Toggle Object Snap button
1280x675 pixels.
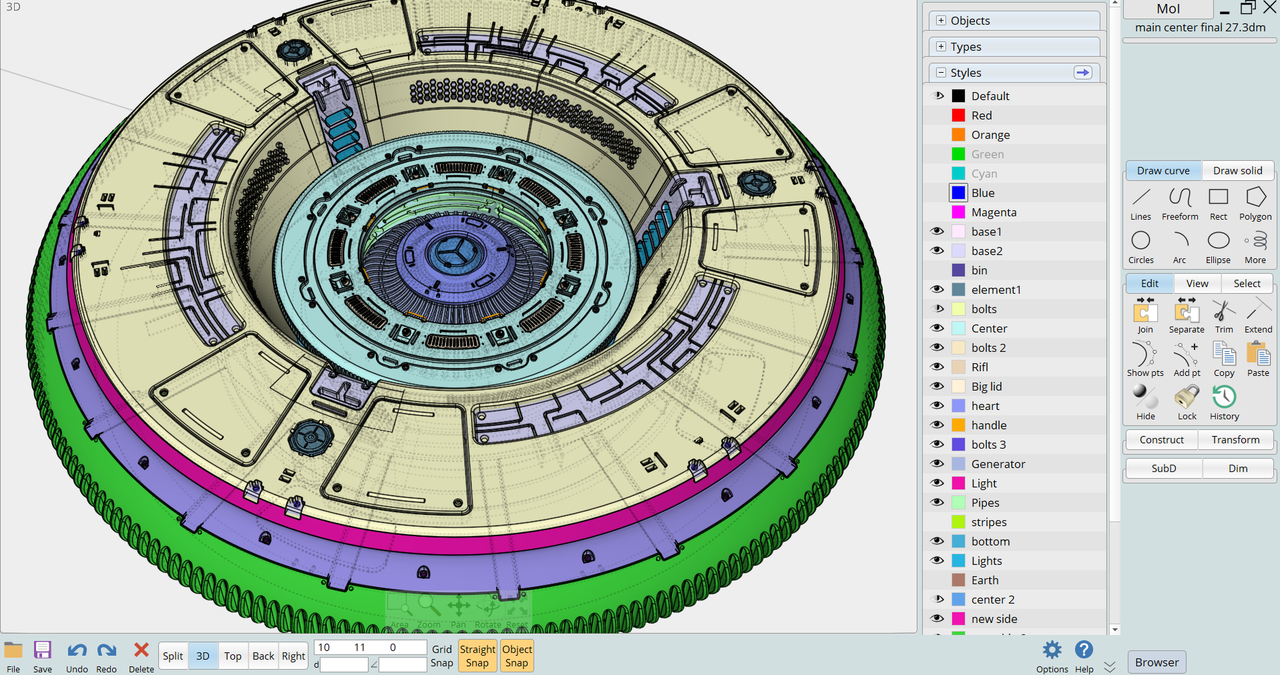click(x=517, y=656)
